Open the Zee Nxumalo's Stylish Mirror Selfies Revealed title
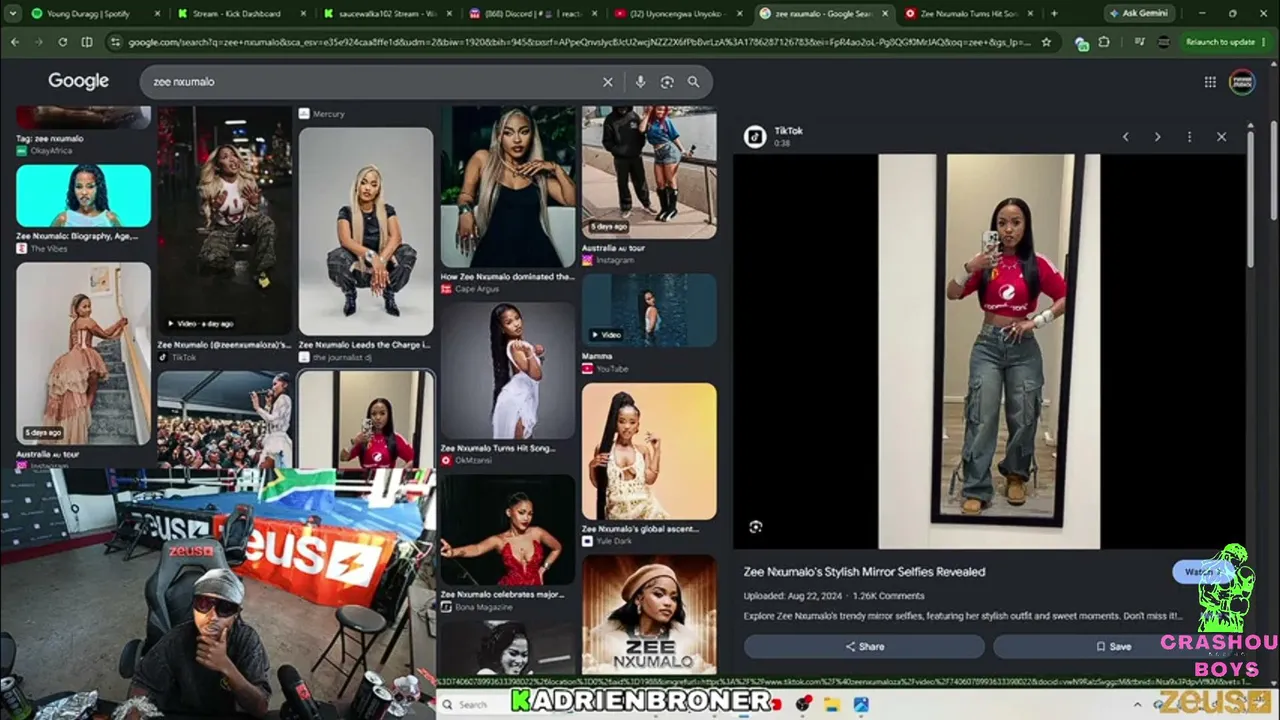This screenshot has width=1280, height=720. pos(864,572)
